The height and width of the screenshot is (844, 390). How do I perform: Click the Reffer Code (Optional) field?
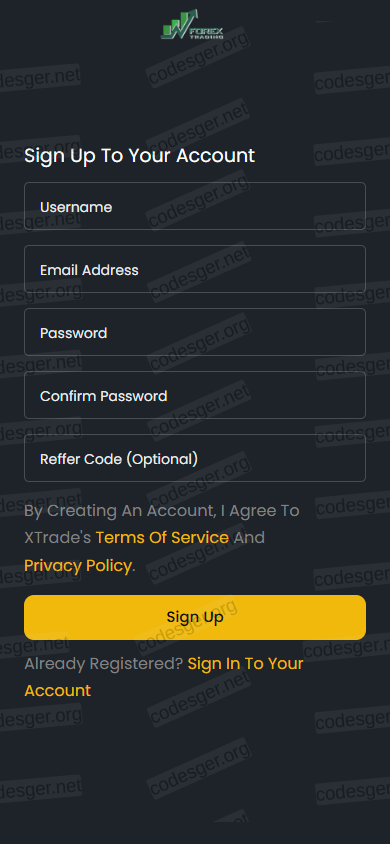[x=195, y=459]
